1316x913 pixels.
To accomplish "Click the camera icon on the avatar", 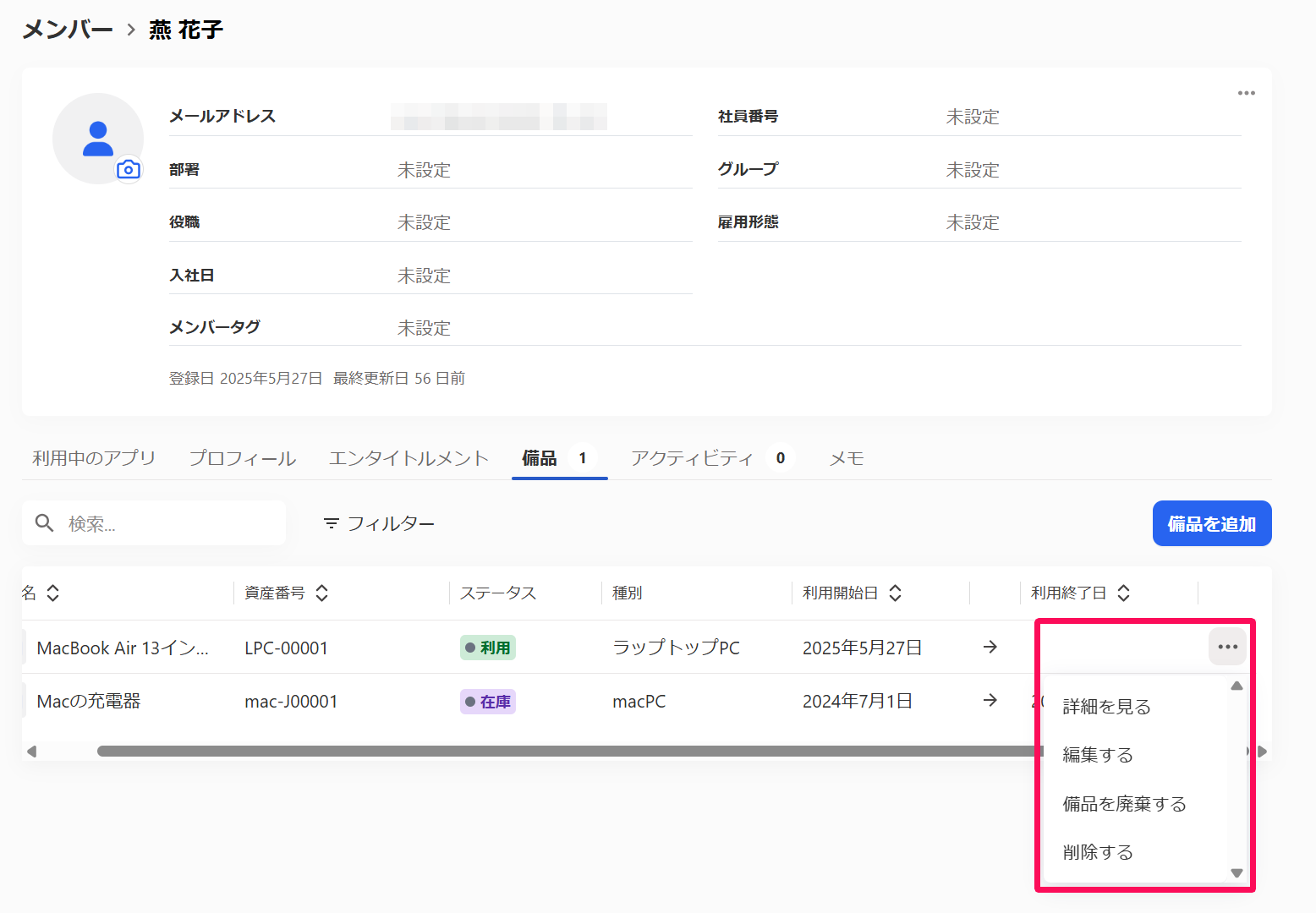I will (129, 170).
